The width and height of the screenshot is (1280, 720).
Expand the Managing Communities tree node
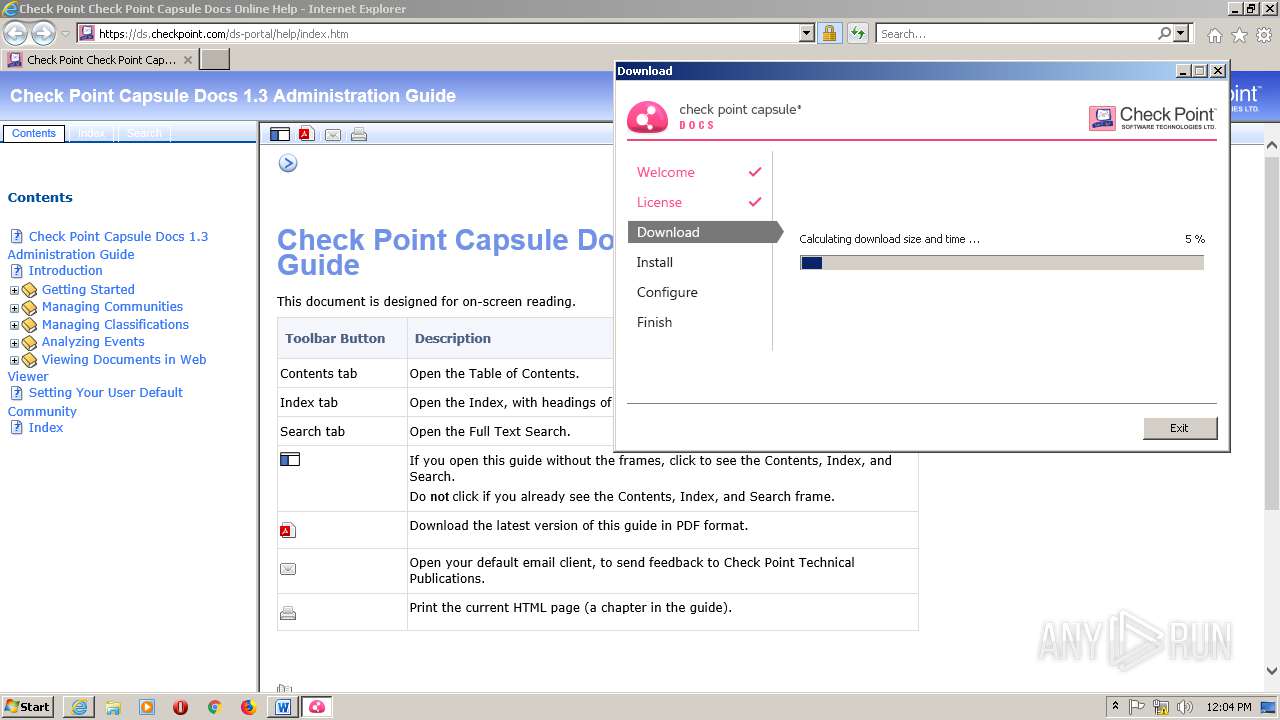14,308
